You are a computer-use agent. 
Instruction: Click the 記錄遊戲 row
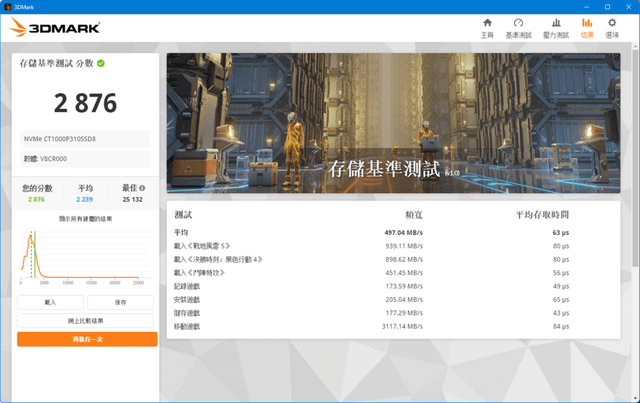coord(371,286)
